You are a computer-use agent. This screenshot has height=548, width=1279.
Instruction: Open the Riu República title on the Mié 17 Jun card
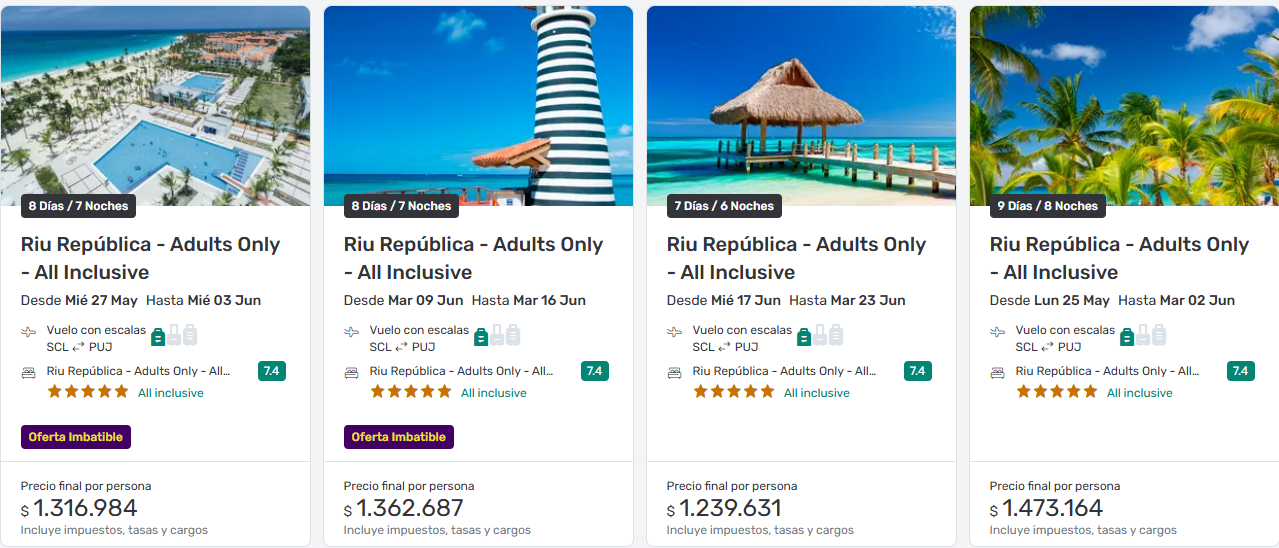[796, 258]
